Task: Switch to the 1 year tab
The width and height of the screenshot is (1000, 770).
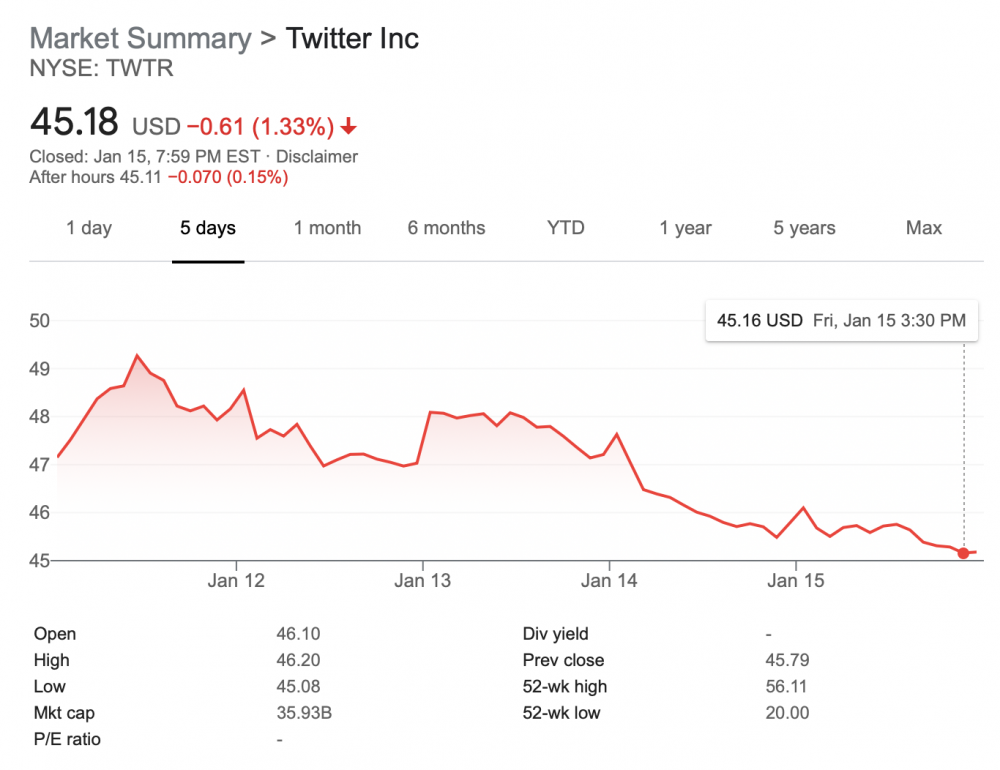Action: [x=685, y=228]
